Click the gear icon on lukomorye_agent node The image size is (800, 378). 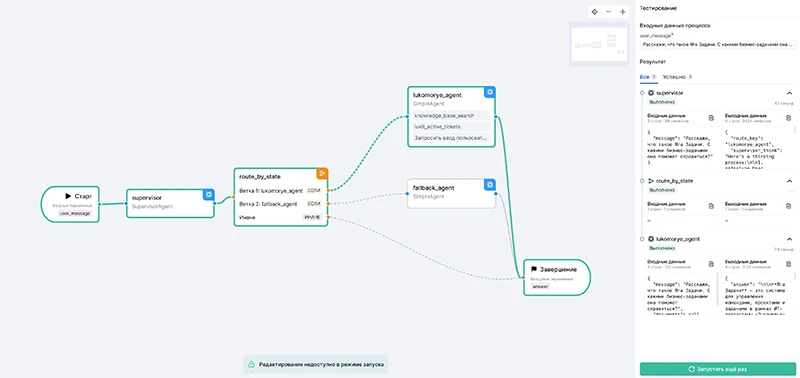coord(490,92)
